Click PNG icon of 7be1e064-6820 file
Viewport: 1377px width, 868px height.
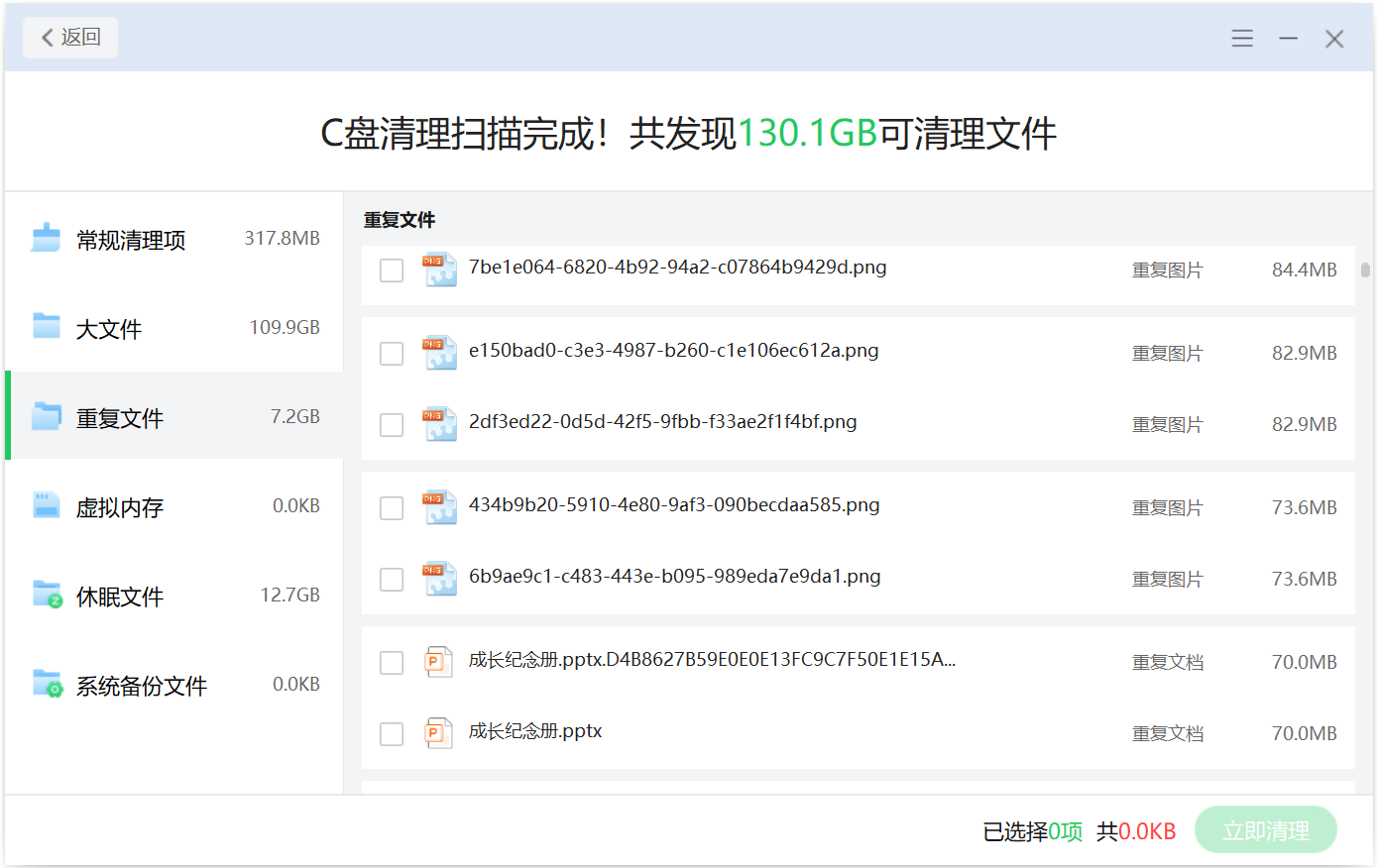pyautogui.click(x=439, y=270)
